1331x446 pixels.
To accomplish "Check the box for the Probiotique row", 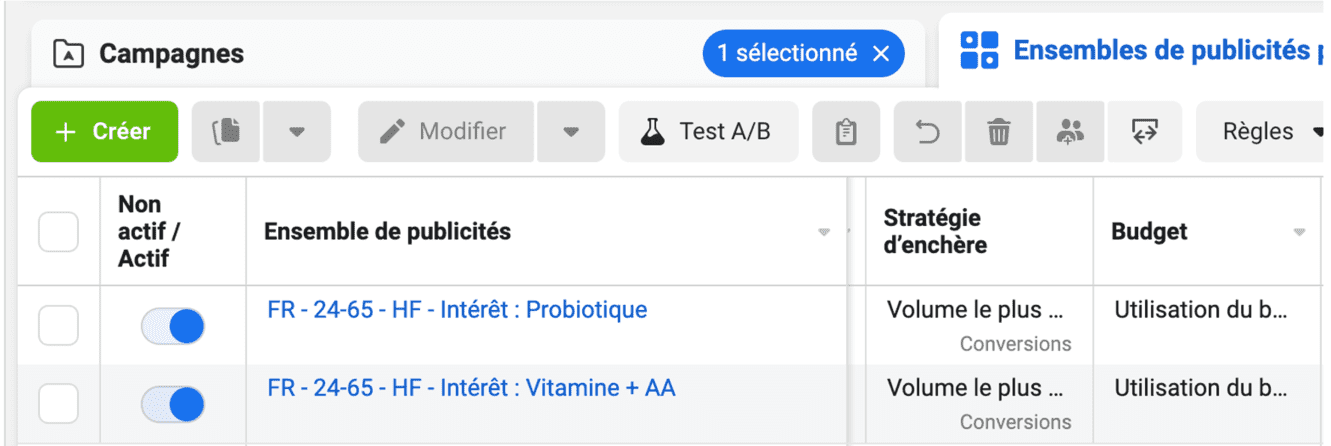I will click(x=58, y=325).
